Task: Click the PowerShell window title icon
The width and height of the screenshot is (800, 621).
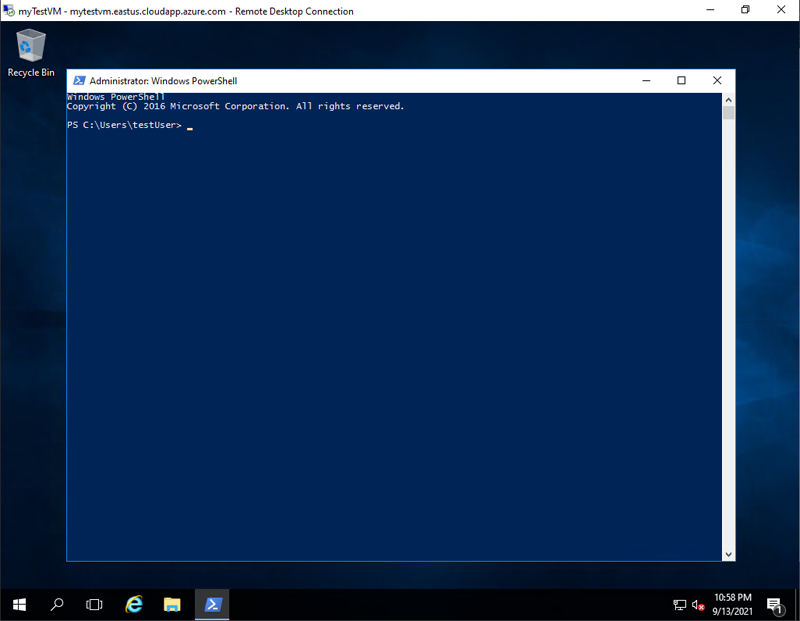Action: pyautogui.click(x=79, y=81)
